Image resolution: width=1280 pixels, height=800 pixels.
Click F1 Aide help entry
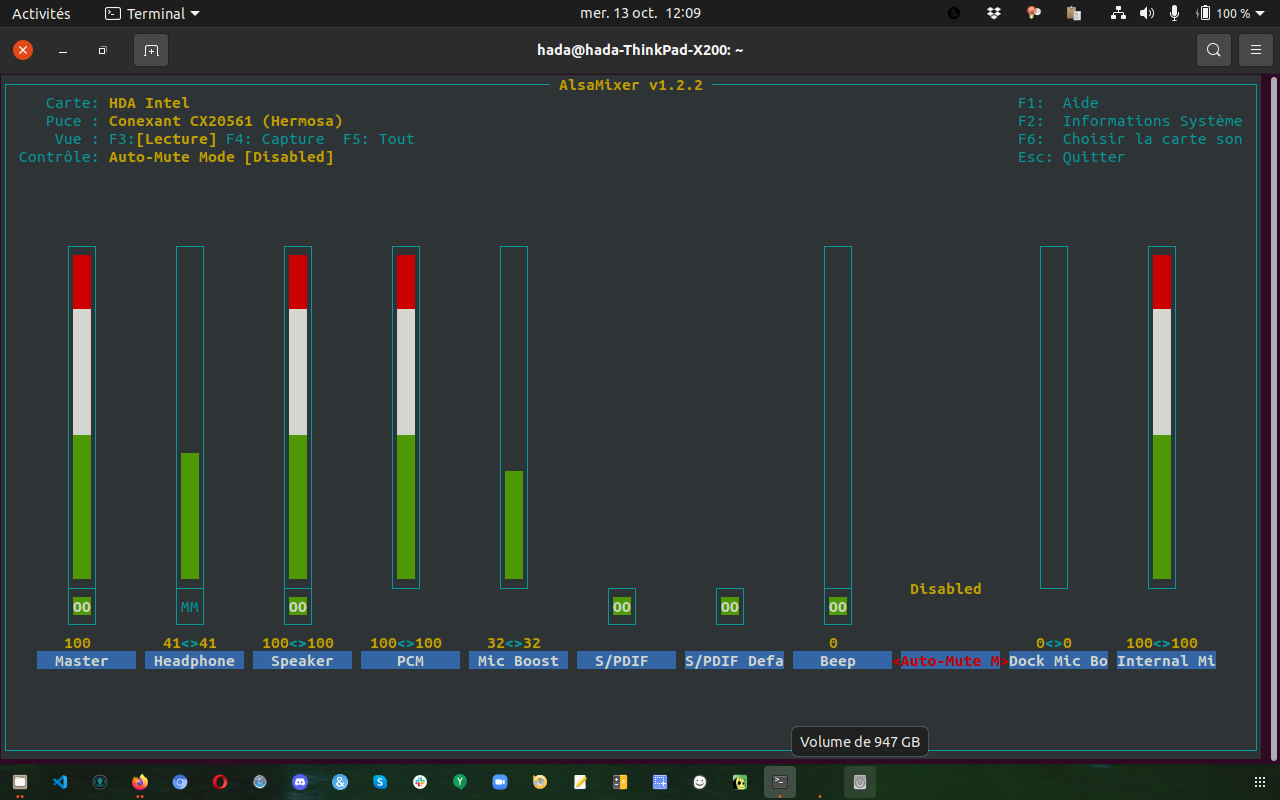pos(1058,103)
